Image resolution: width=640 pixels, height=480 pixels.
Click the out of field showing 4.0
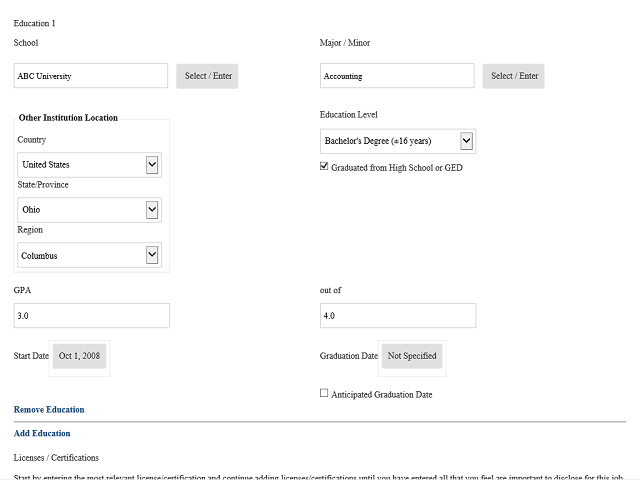(x=398, y=316)
